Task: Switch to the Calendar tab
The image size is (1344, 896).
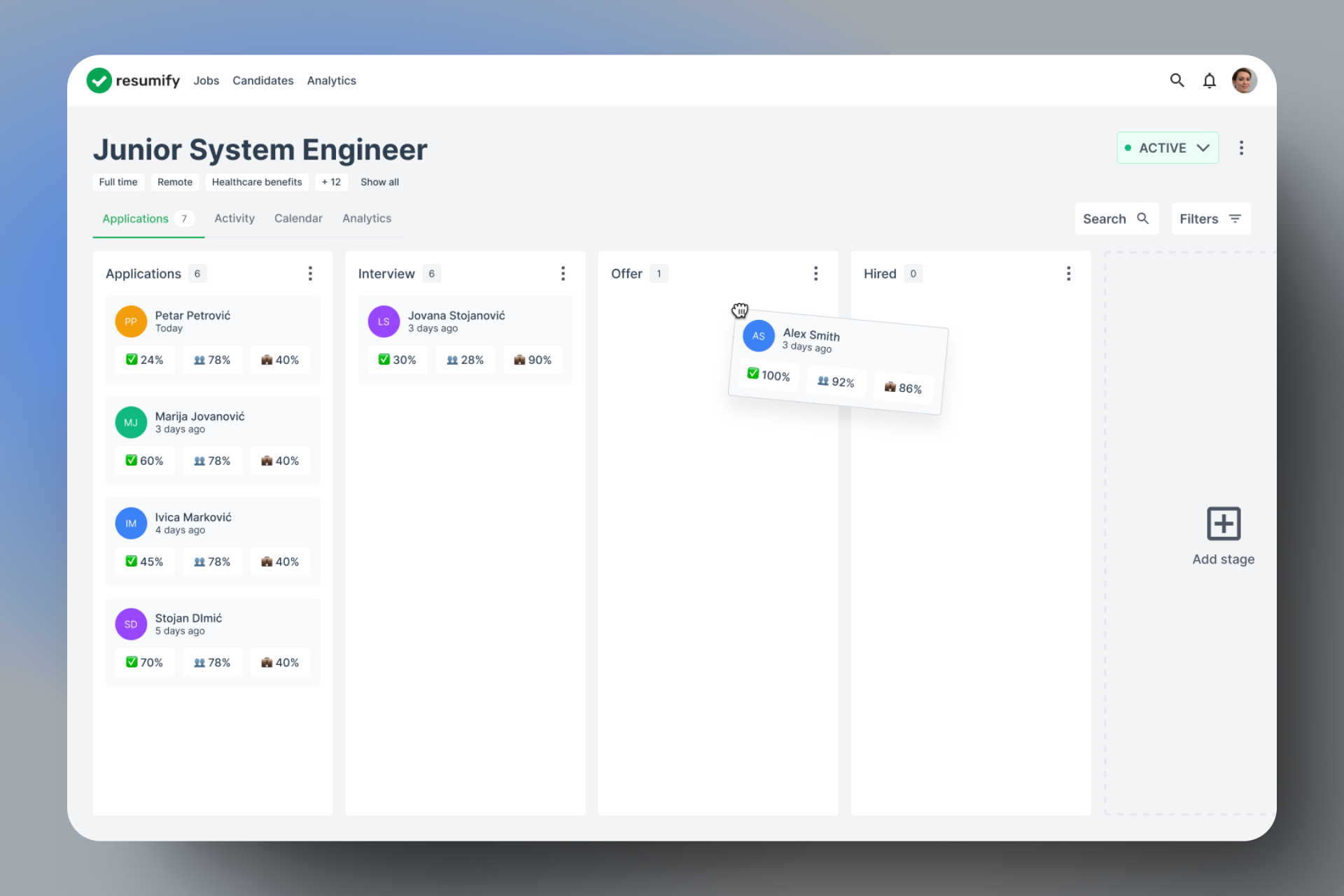Action: click(298, 218)
